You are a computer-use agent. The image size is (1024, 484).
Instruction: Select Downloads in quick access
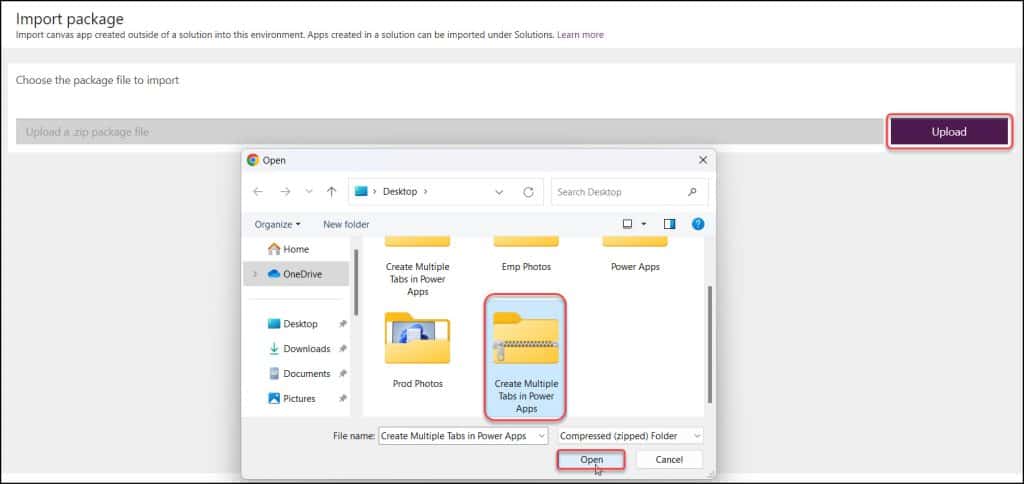[x=306, y=349]
